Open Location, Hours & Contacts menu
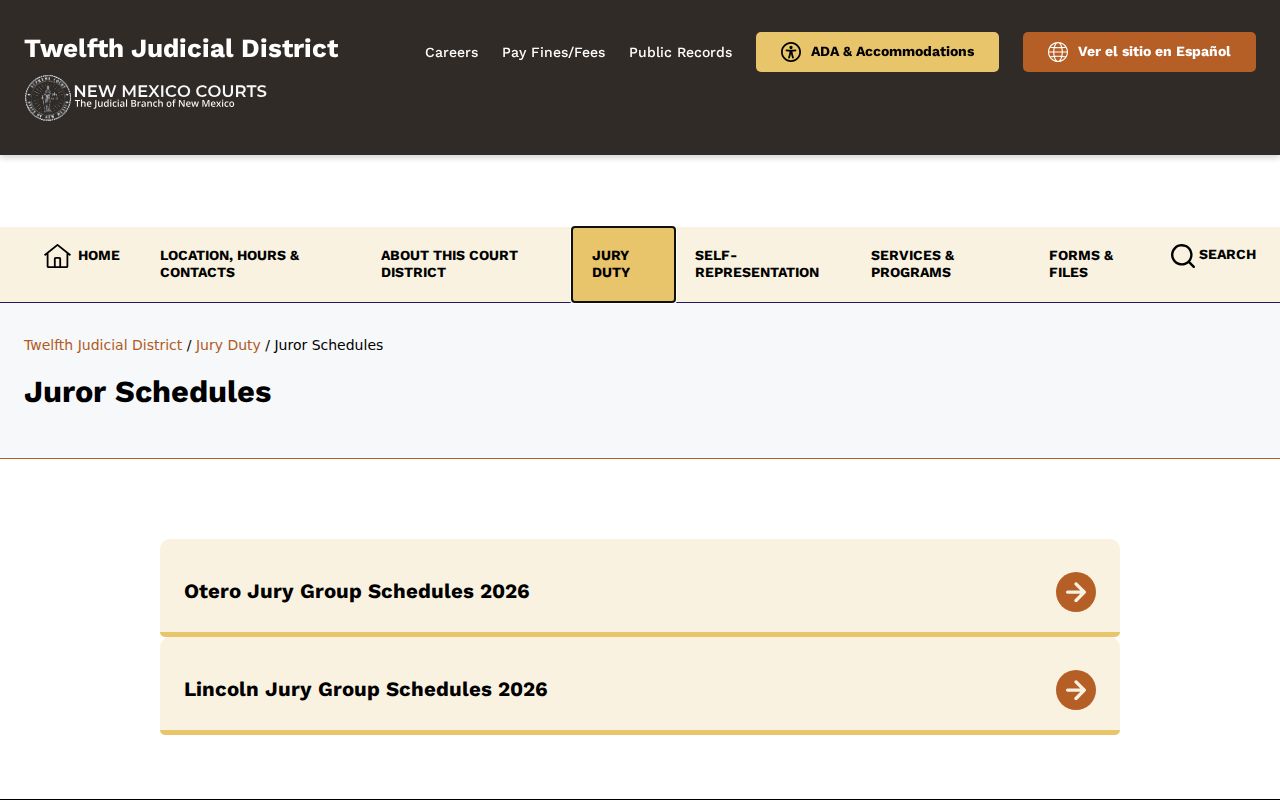Screen dimensions: 1280x800 (x=230, y=264)
